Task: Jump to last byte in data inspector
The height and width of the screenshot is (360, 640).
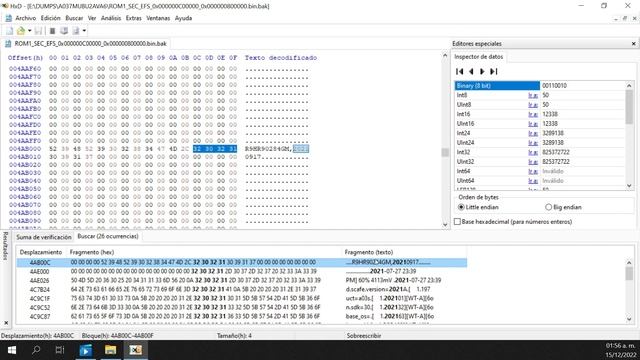Action: [x=493, y=71]
